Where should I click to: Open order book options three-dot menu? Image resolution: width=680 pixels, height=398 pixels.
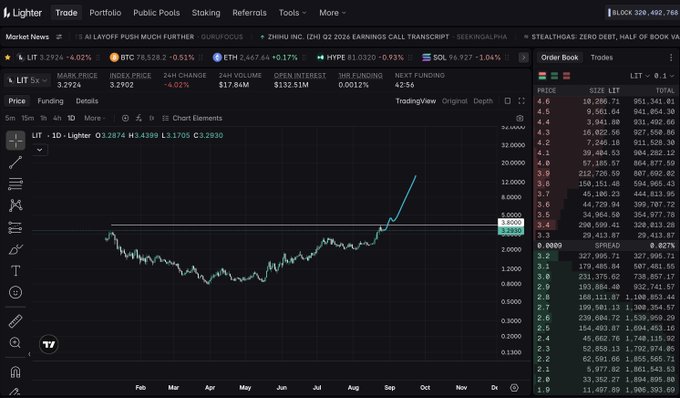click(x=671, y=57)
